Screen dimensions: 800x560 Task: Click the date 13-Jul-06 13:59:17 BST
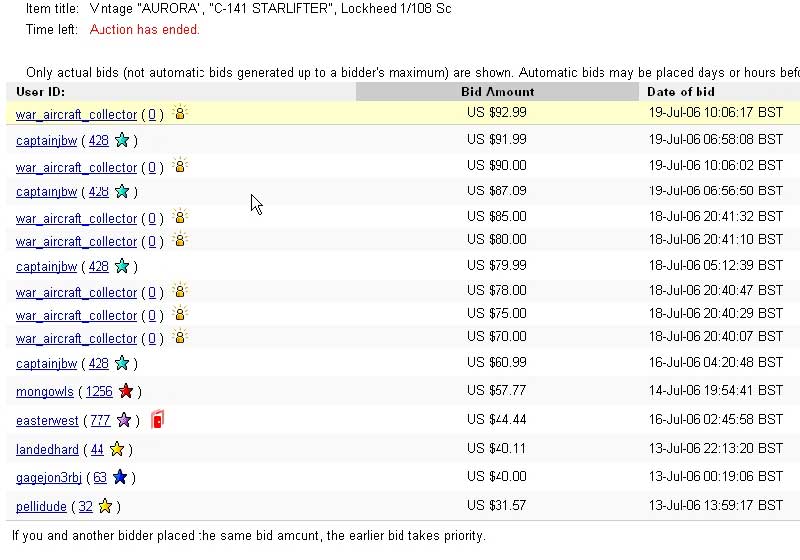pos(716,505)
